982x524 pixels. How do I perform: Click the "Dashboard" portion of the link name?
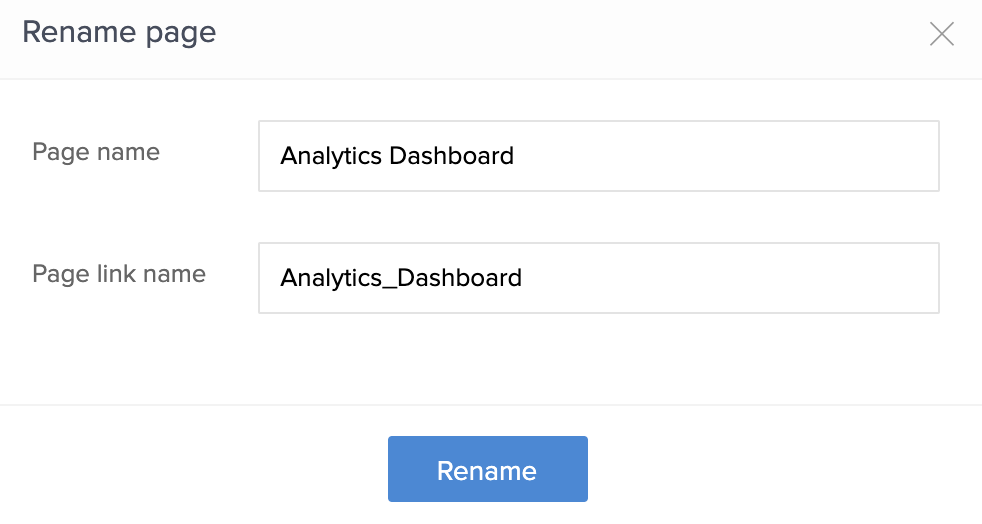(x=459, y=278)
